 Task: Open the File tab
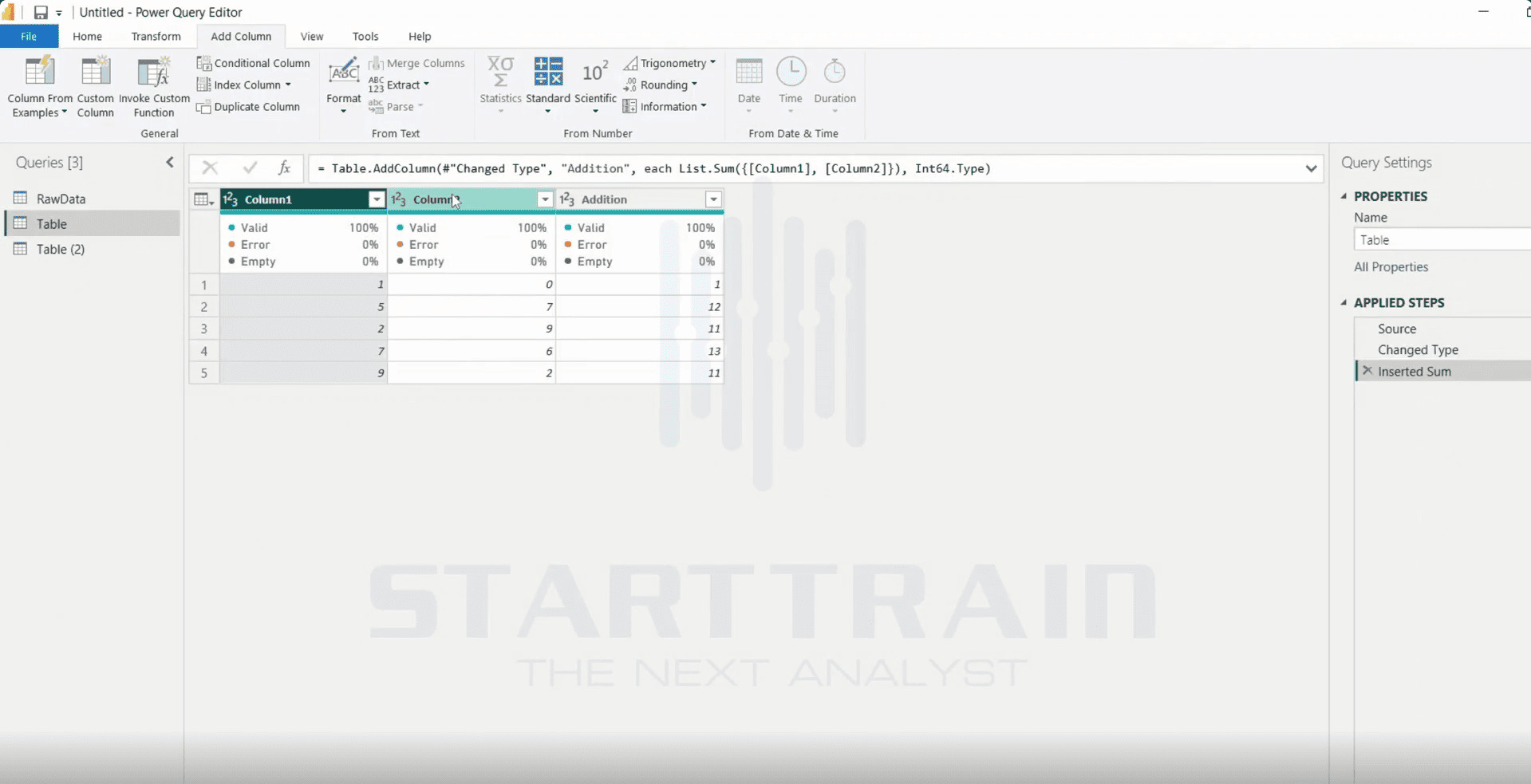click(29, 37)
